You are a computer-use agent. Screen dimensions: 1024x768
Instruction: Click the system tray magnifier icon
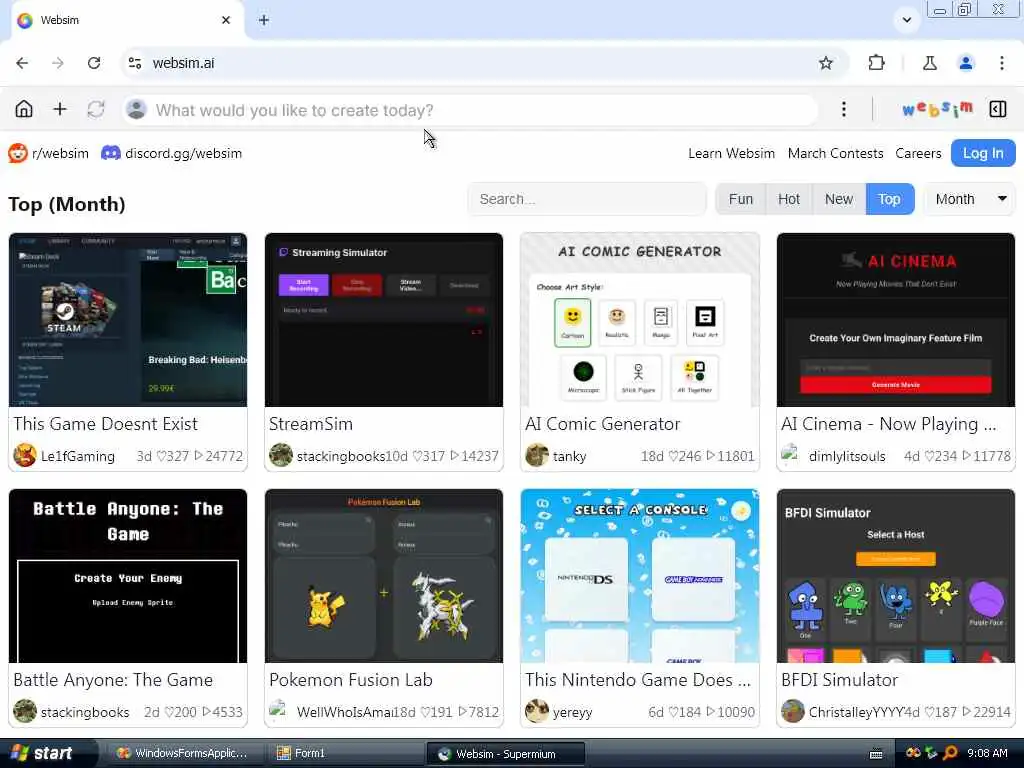coord(950,753)
